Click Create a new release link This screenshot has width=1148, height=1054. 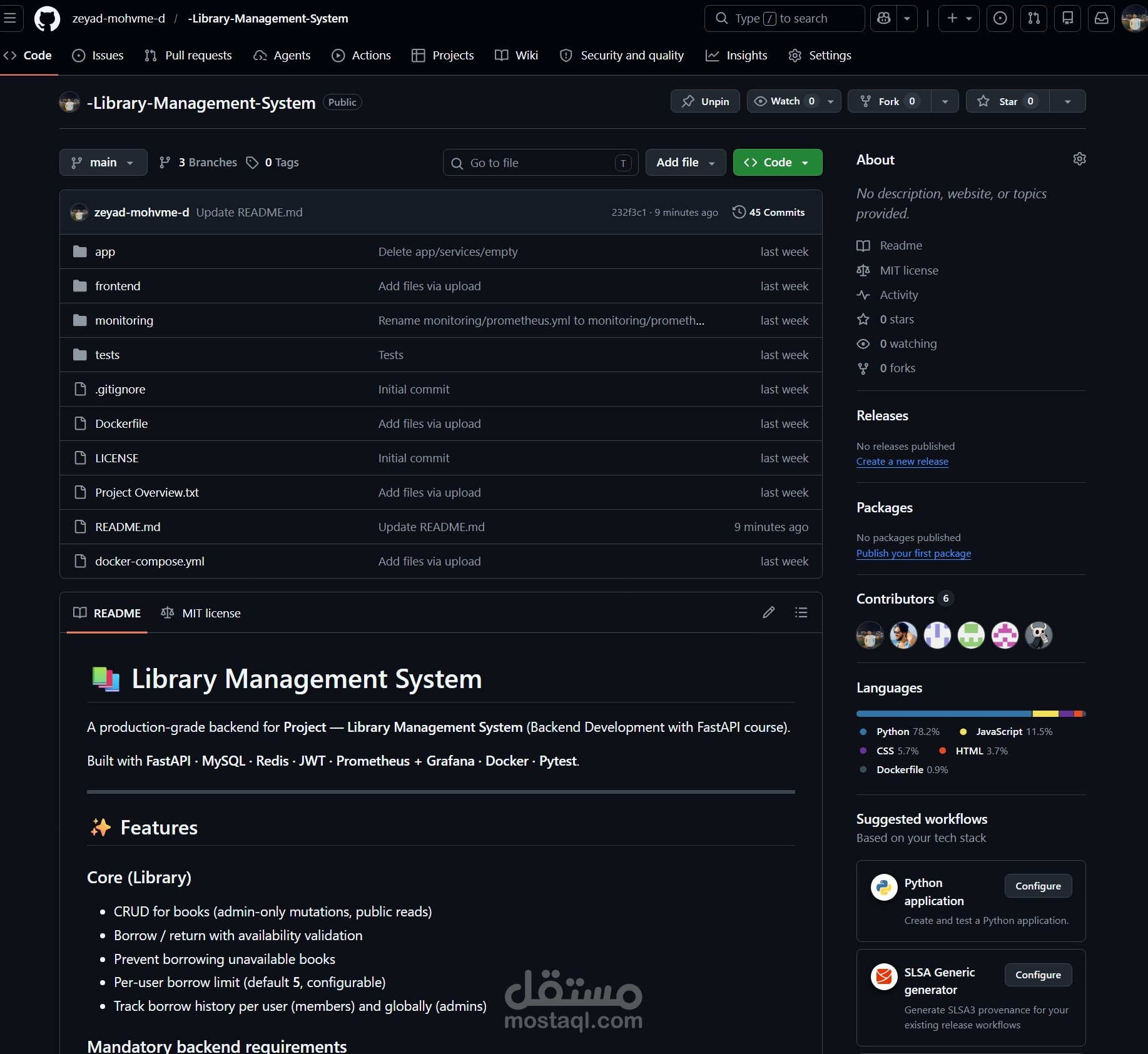point(902,462)
